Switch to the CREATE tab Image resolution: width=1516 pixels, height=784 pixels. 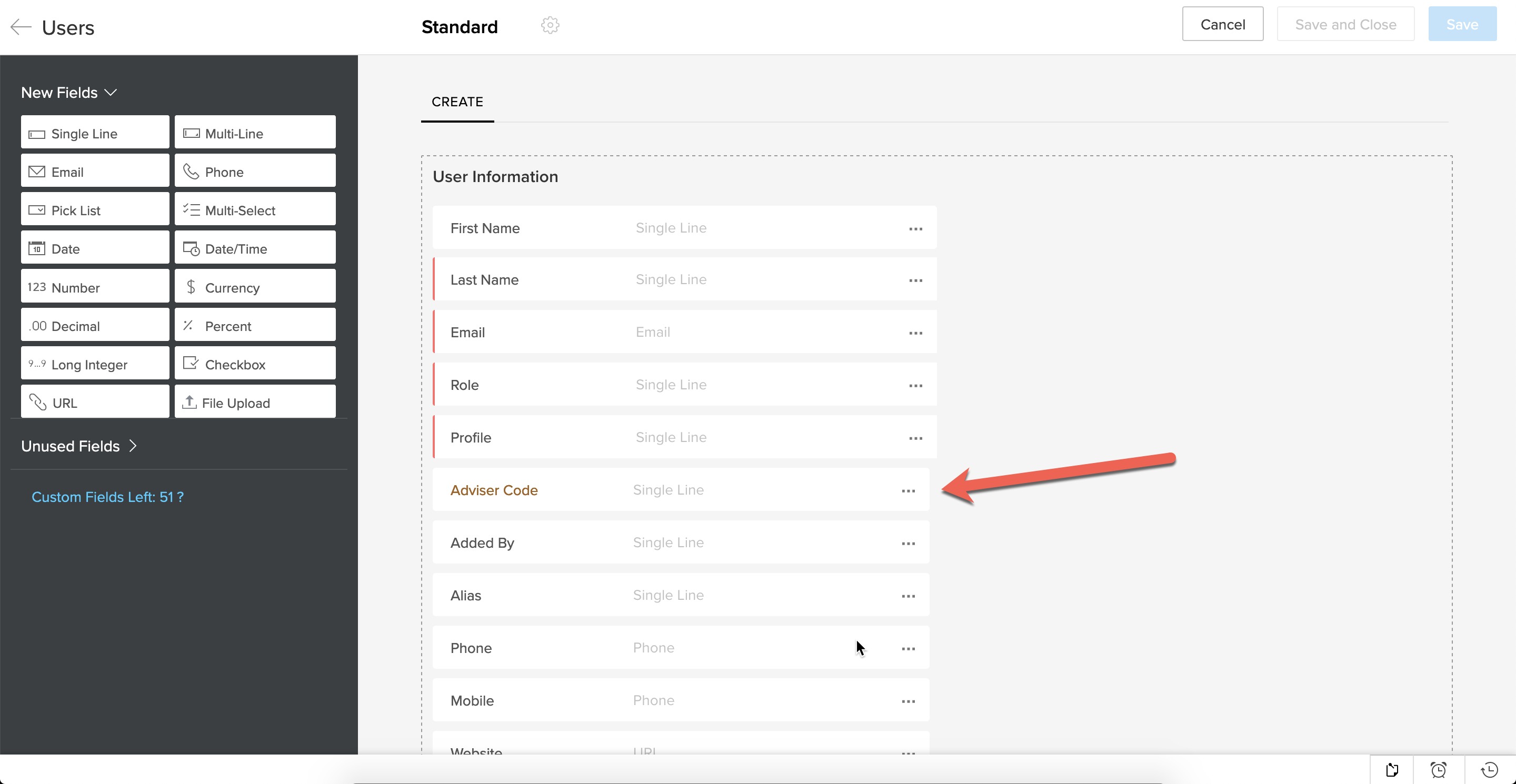click(457, 102)
